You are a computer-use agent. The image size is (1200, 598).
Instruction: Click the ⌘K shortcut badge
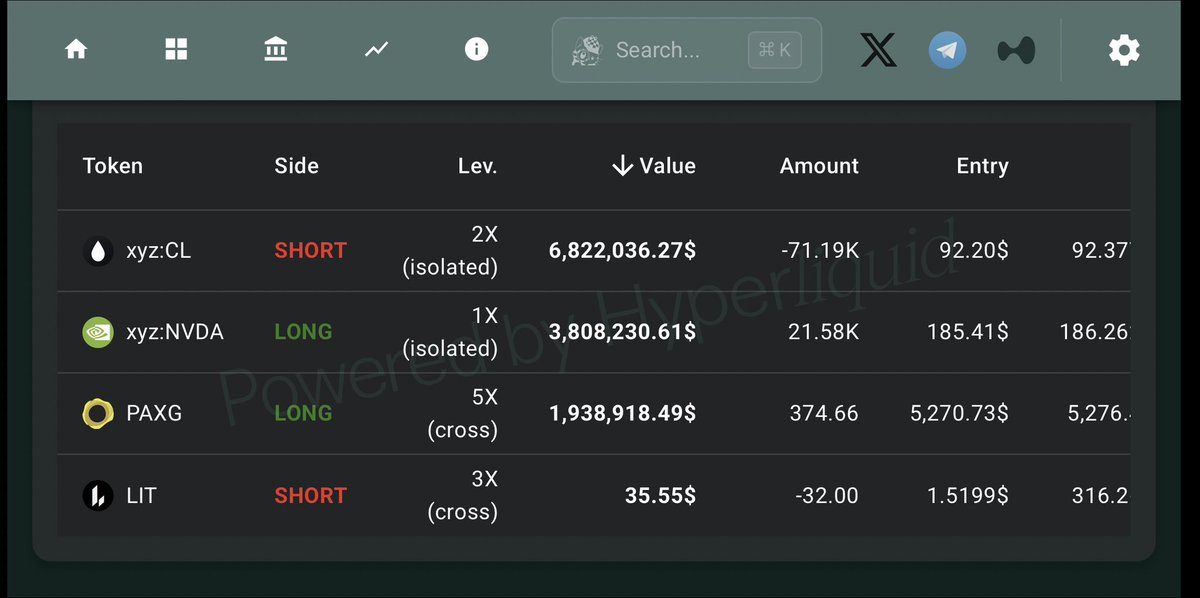click(x=775, y=50)
